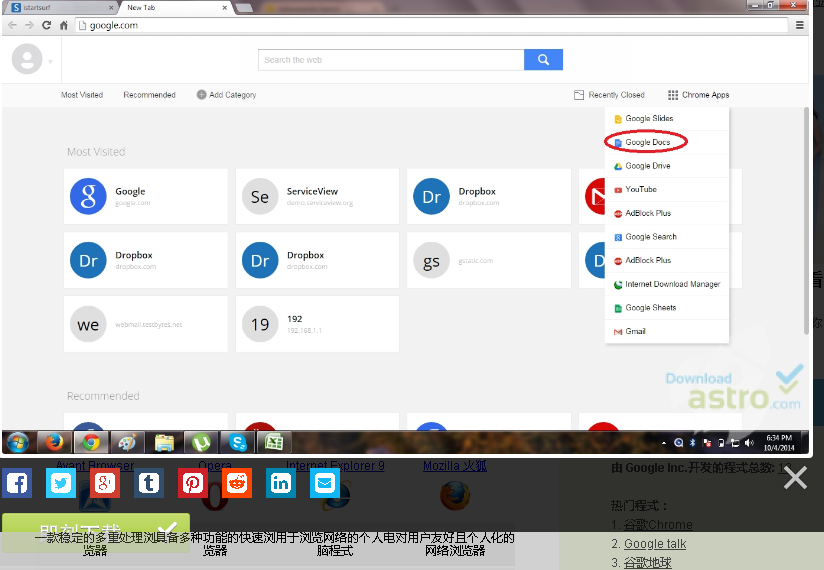The height and width of the screenshot is (570, 824).
Task: Open a new tab with tab button
Action: point(243,7)
